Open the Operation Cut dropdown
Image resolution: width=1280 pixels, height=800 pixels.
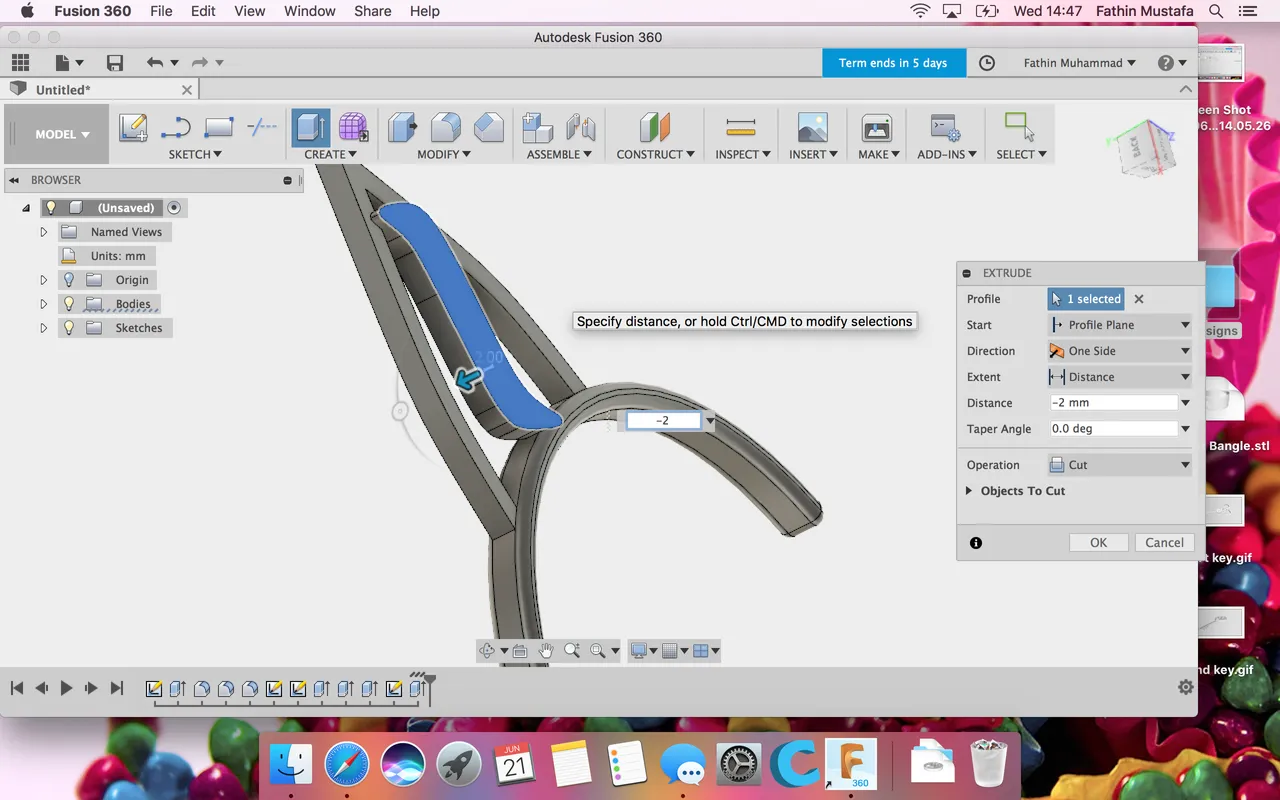point(1120,465)
